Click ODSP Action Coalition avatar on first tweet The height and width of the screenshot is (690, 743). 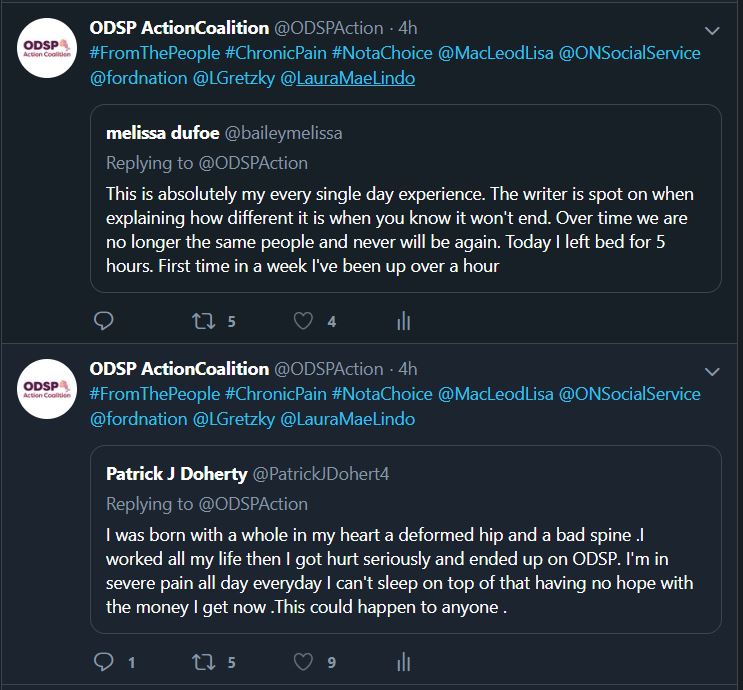[48, 48]
